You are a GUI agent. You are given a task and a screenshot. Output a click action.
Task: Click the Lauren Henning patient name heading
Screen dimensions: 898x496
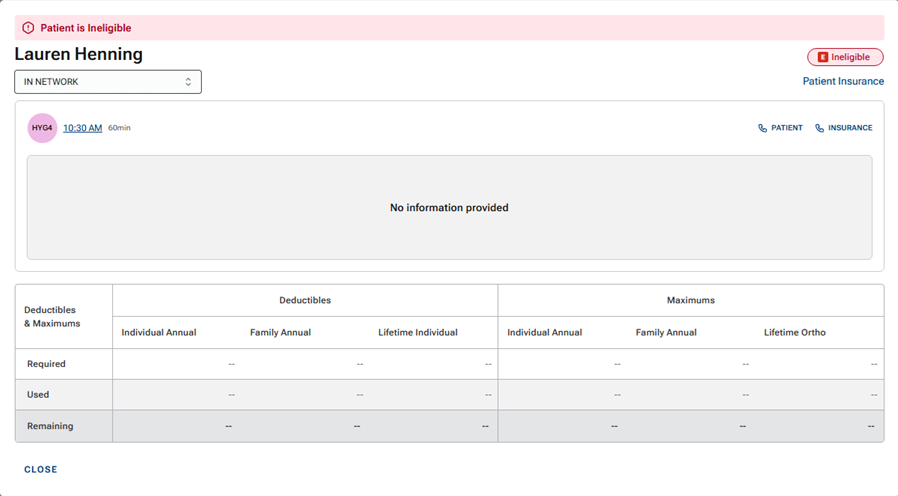[79, 54]
